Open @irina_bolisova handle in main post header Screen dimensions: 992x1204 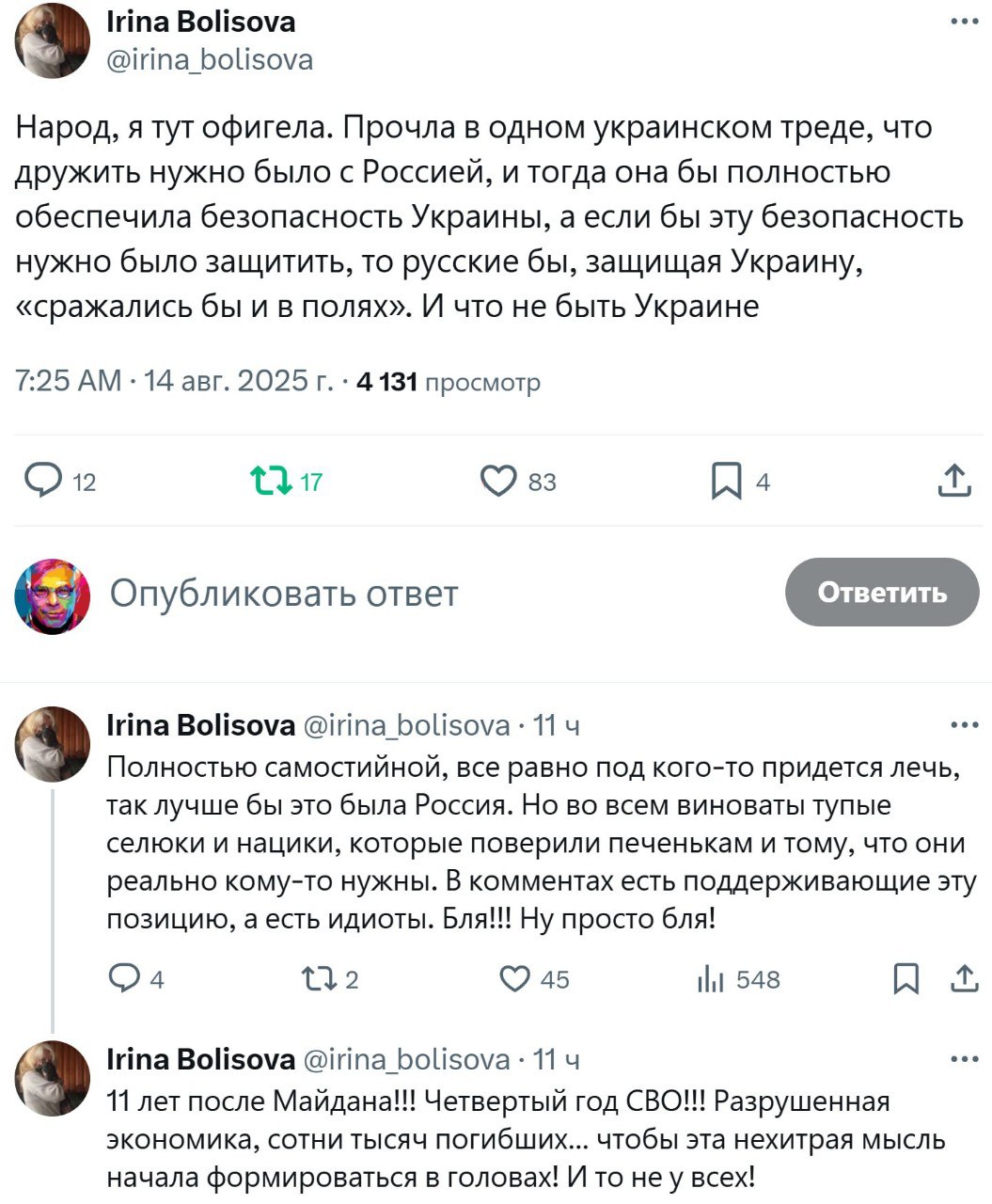point(210,60)
